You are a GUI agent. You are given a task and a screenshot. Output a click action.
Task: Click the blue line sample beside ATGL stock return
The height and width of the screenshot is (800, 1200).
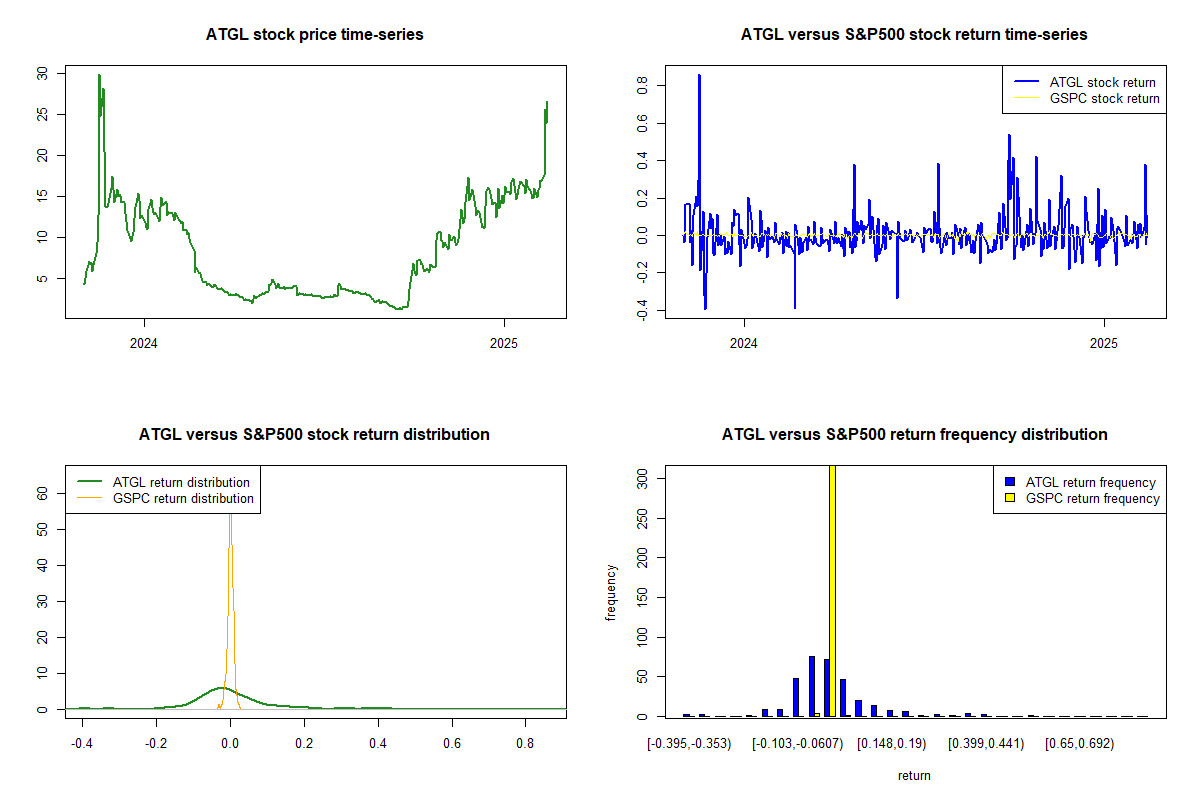coord(1025,82)
